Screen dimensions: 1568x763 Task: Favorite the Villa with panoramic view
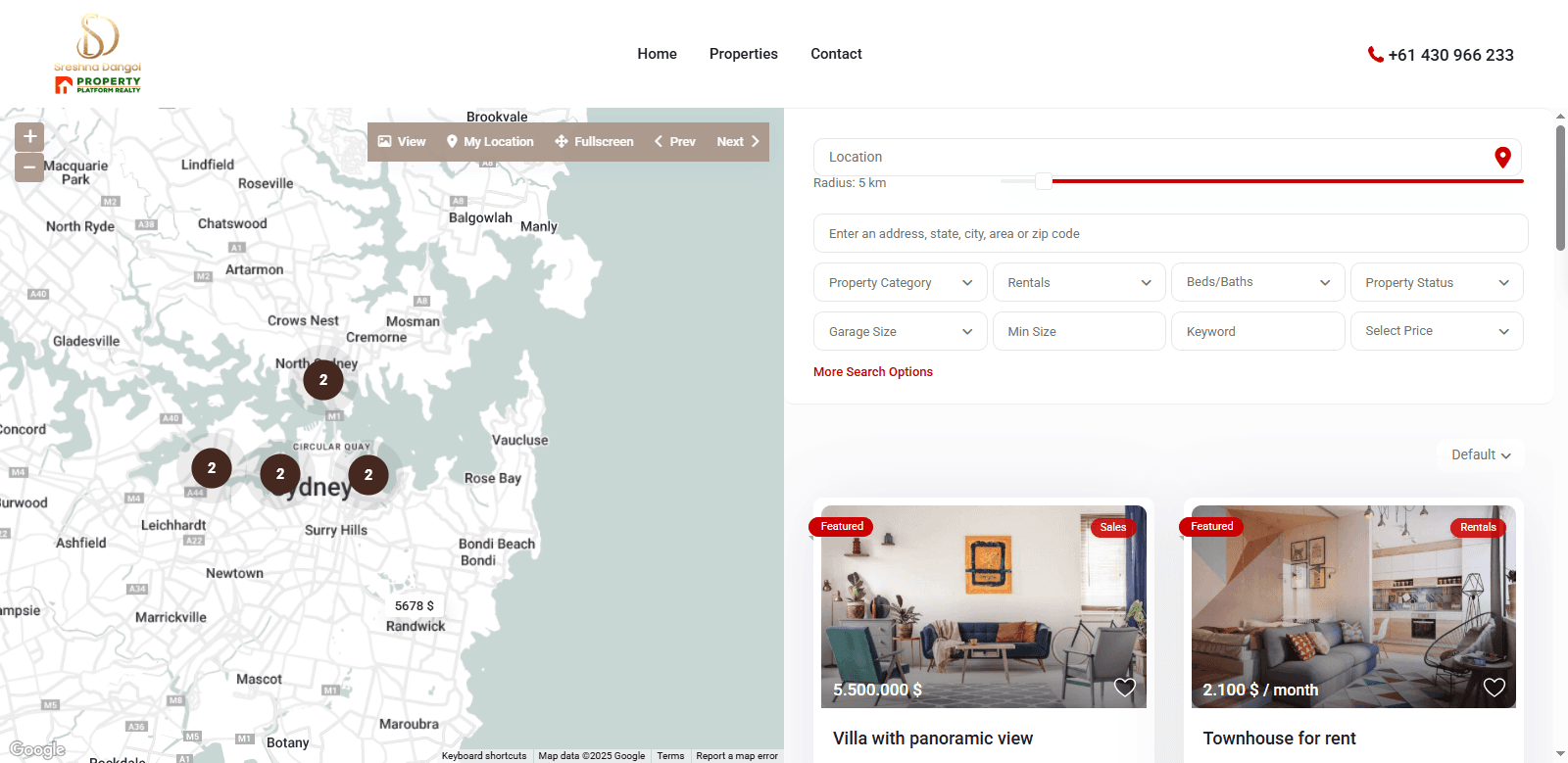pos(1124,688)
